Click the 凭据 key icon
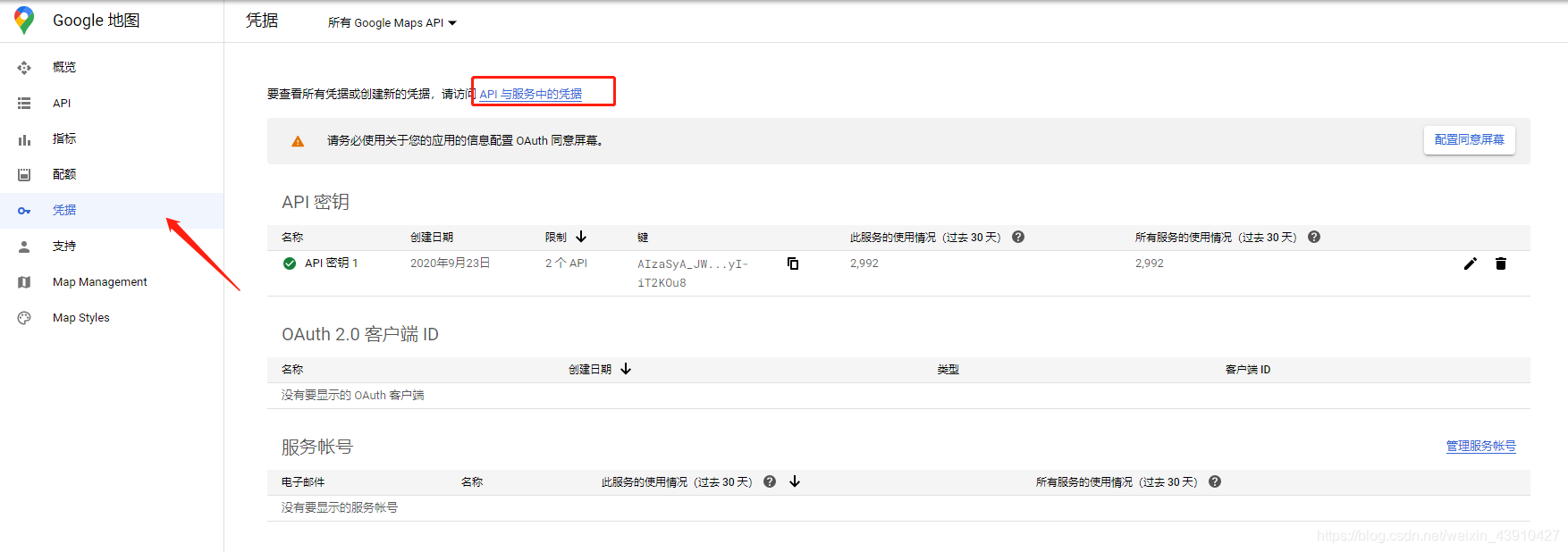Screen dimensions: 1568x552 pos(24,211)
